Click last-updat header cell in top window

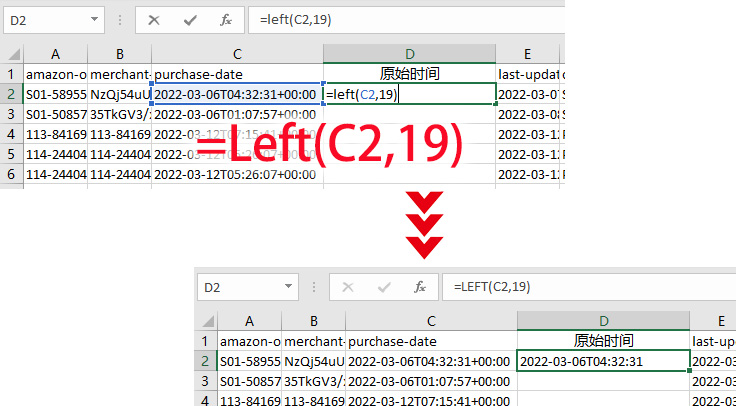528,74
